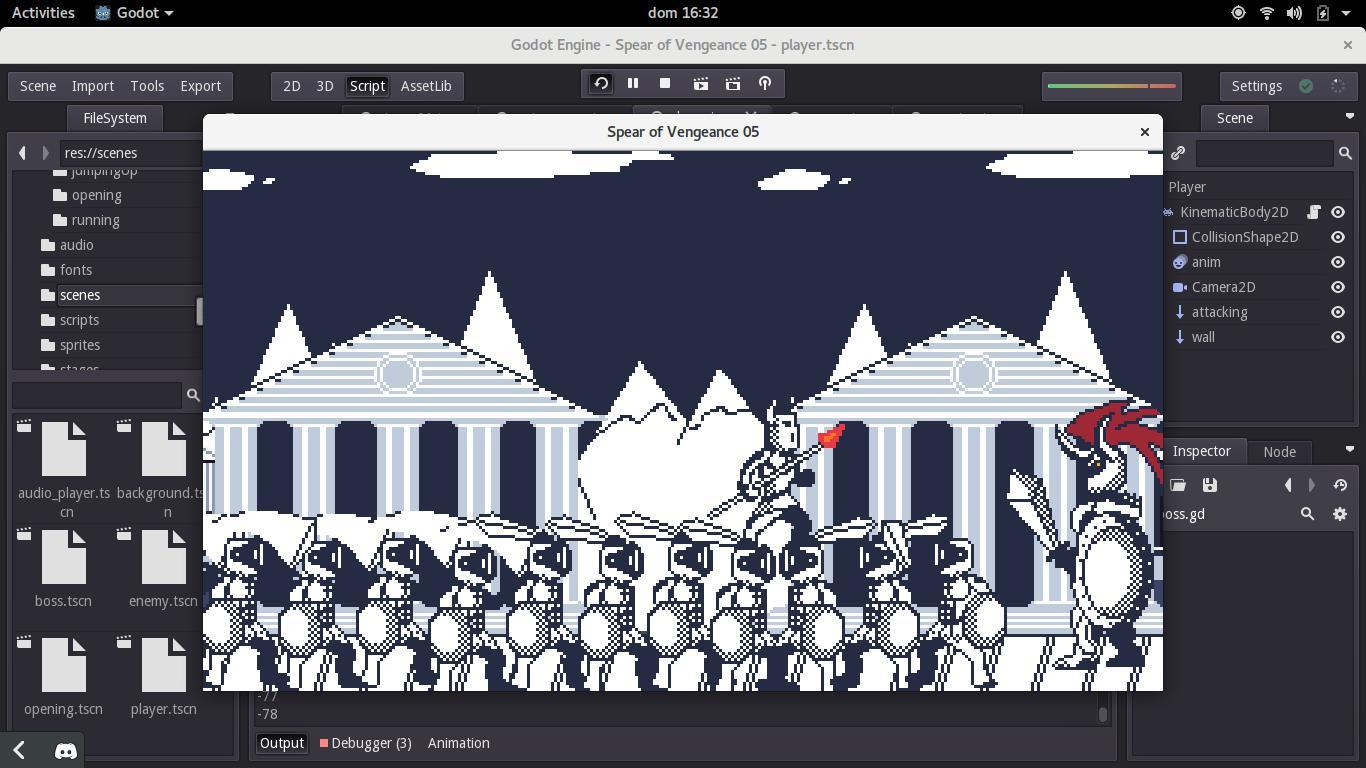Click the play custom scene icon
The height and width of the screenshot is (768, 1366).
click(x=733, y=84)
